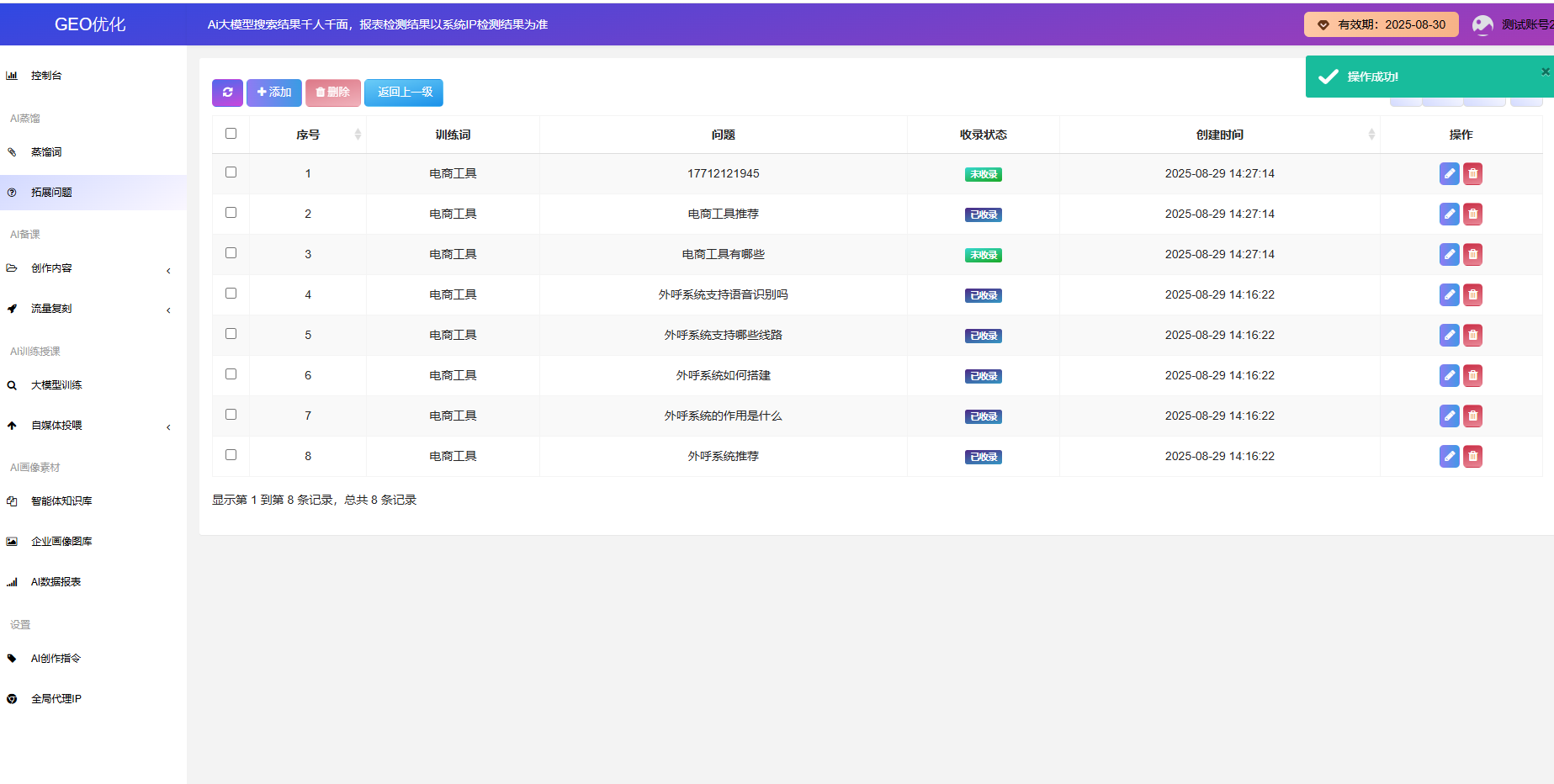Screen dimensions: 1554x784
Task: Click the edit pencil for 外呼系统支持语音识别吗
Action: tap(1449, 295)
